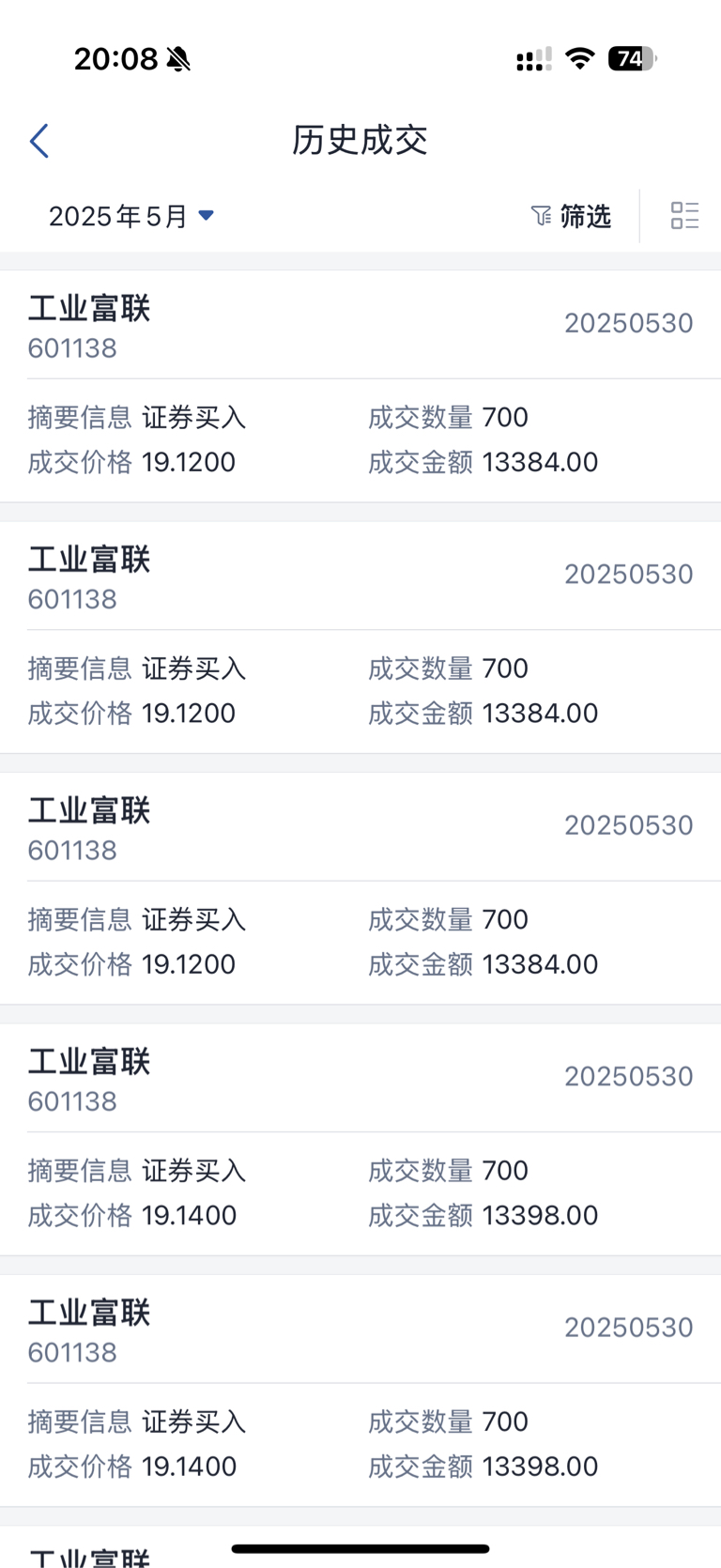Tap the silent mode bell icon
This screenshot has height=1568, width=721.
(x=178, y=59)
